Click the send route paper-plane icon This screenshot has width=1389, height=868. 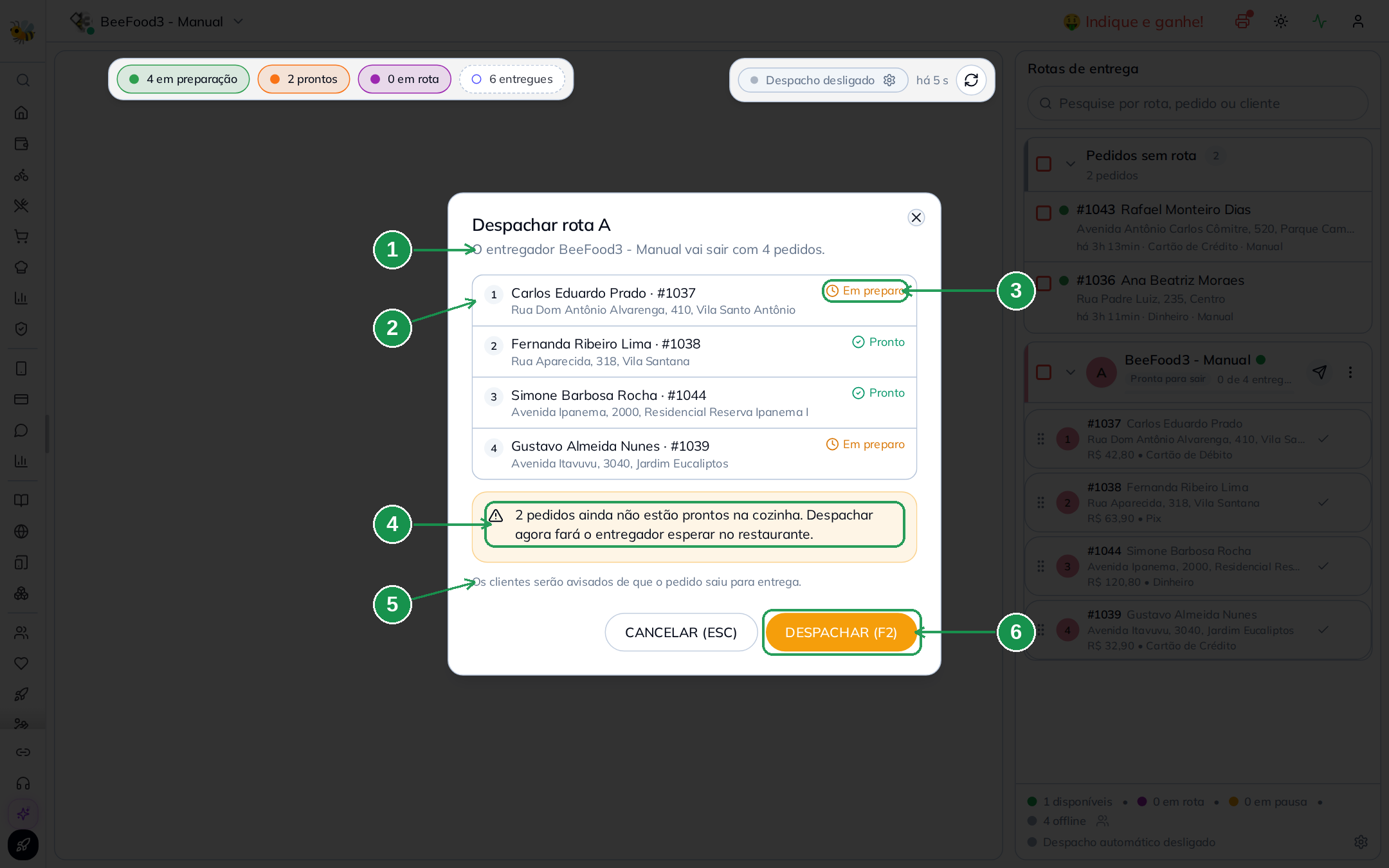coord(1320,372)
